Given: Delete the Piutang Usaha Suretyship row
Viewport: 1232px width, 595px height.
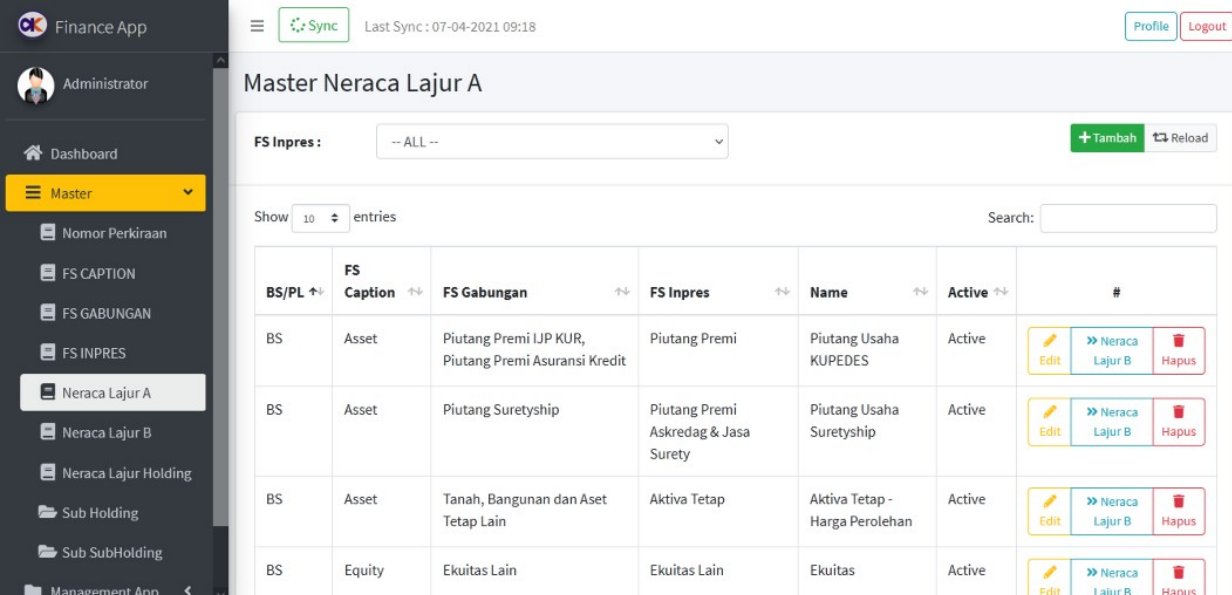Looking at the screenshot, I should (x=1178, y=422).
